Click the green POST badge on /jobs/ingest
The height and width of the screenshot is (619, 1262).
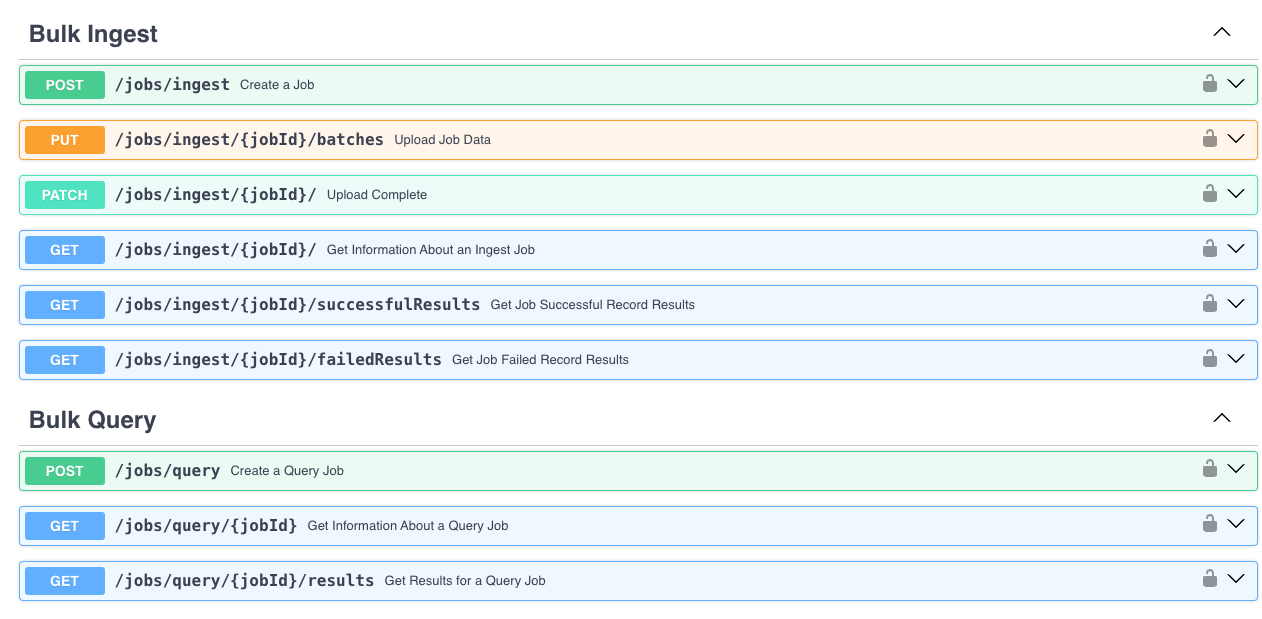coord(64,84)
